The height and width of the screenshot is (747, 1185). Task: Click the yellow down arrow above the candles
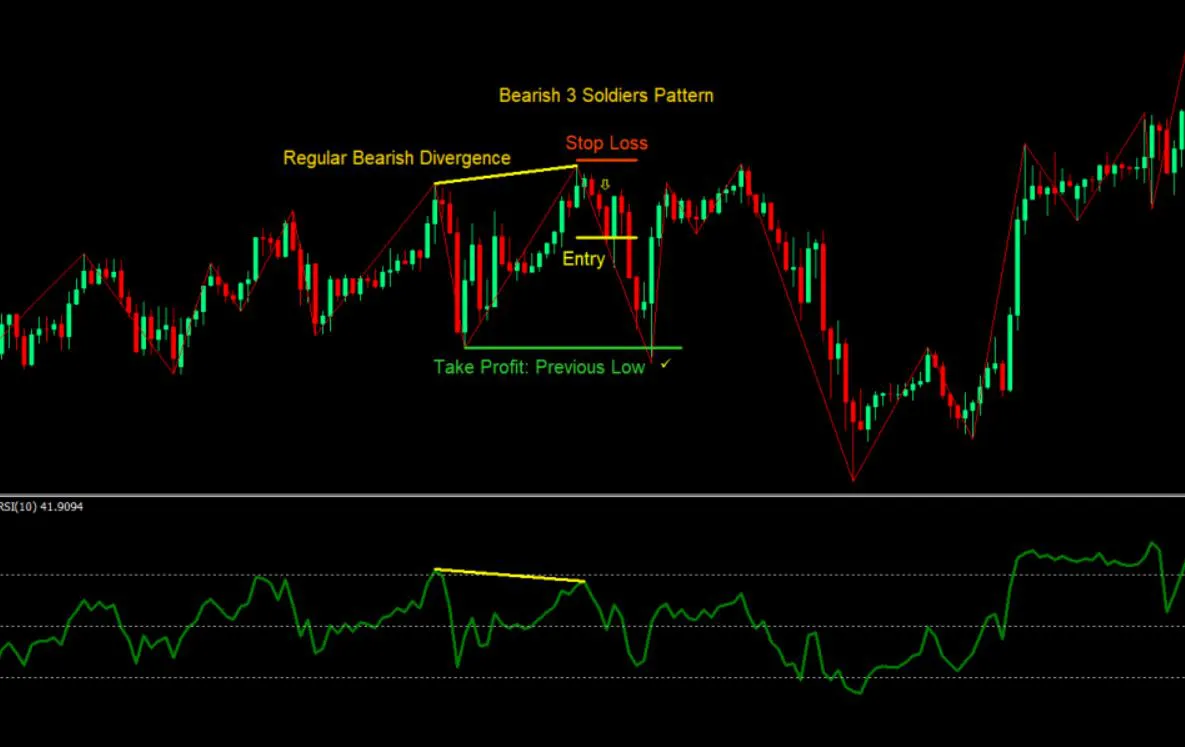(x=605, y=185)
